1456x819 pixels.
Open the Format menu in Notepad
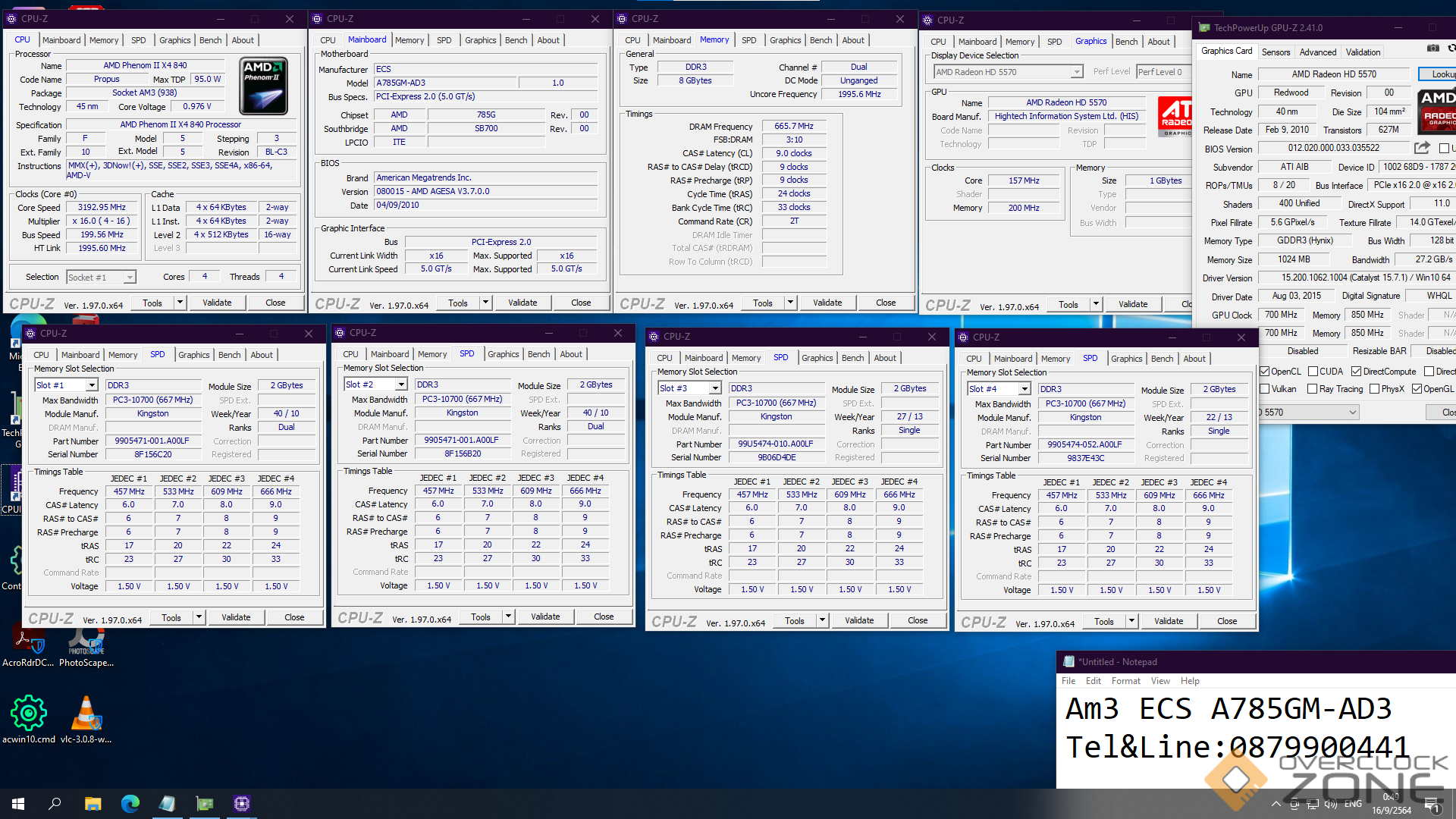coord(1125,681)
